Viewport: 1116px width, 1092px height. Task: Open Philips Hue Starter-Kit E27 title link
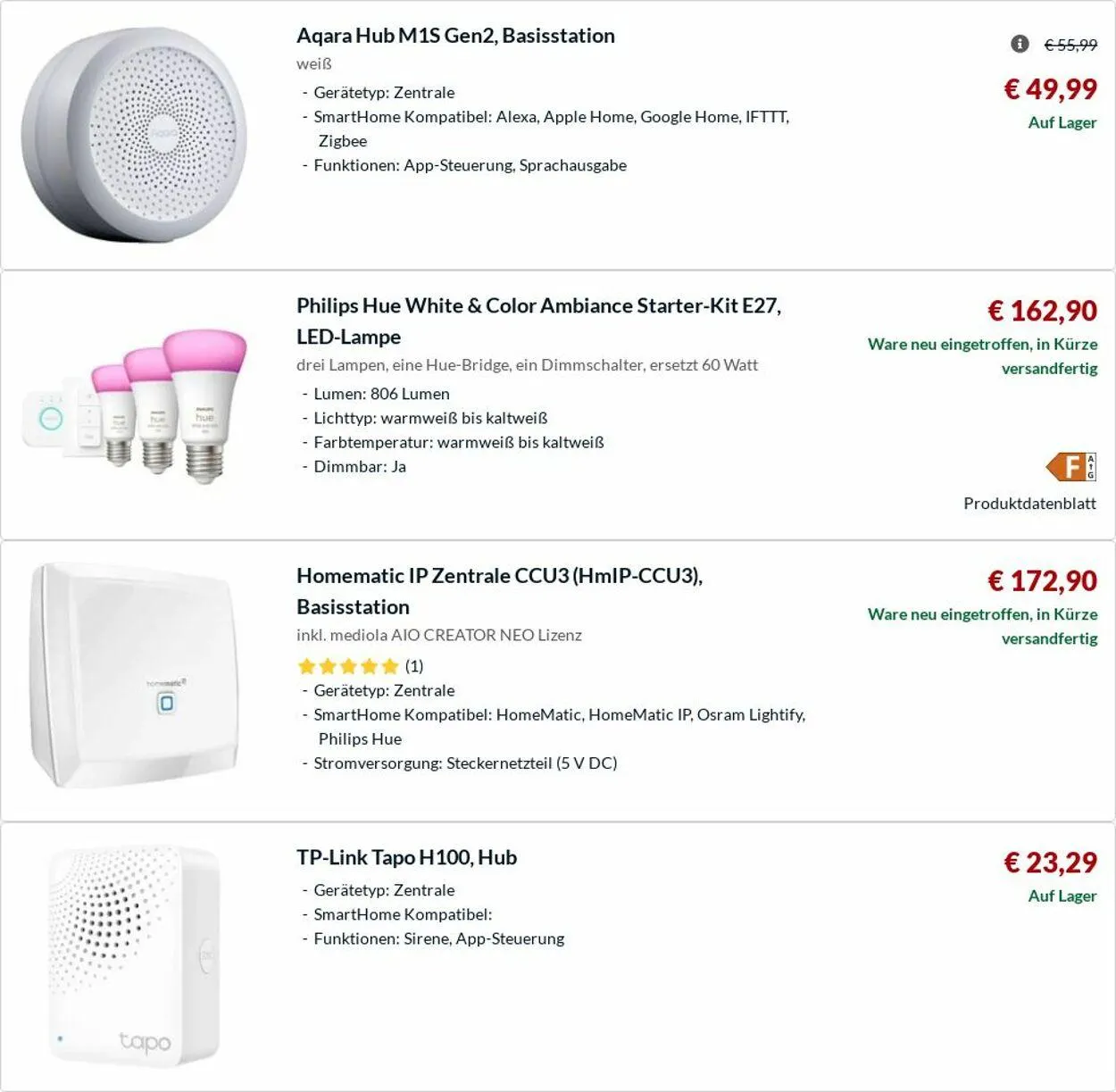pos(538,321)
